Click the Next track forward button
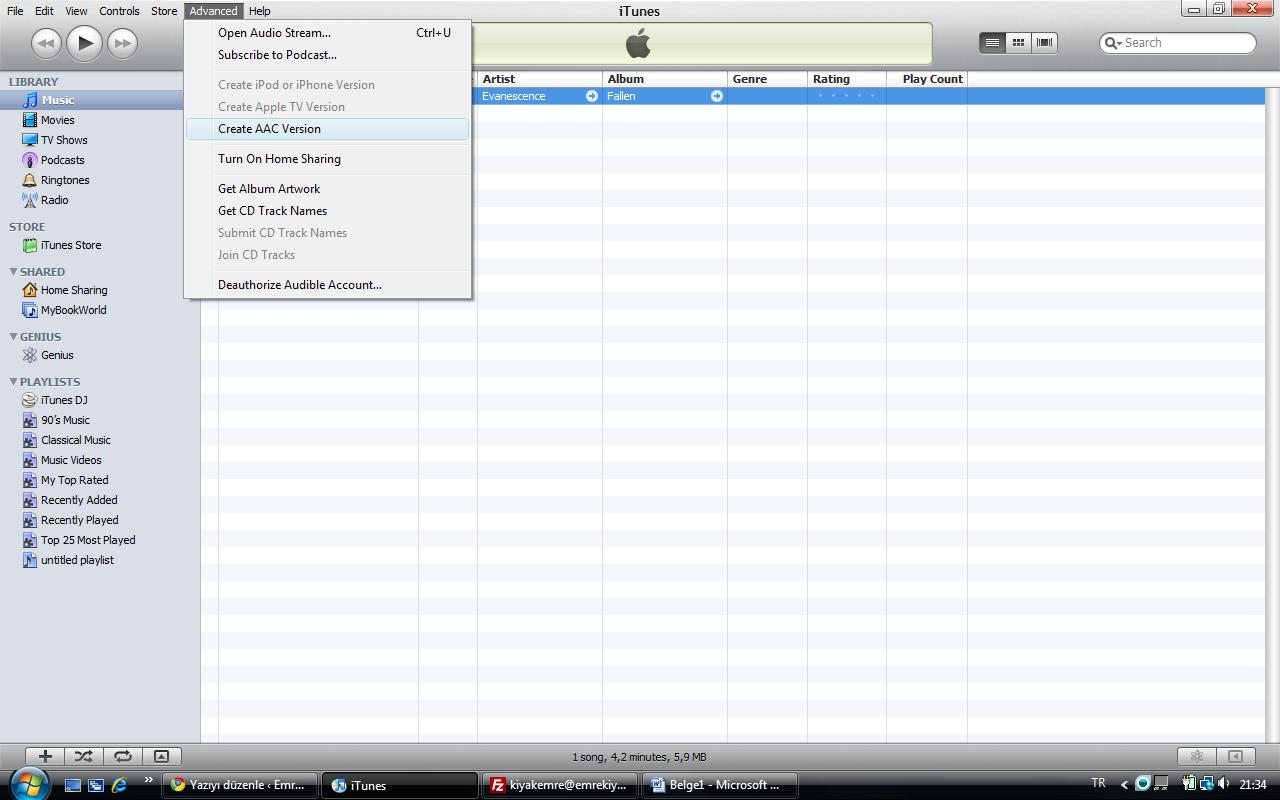The width and height of the screenshot is (1280, 800). 123,43
